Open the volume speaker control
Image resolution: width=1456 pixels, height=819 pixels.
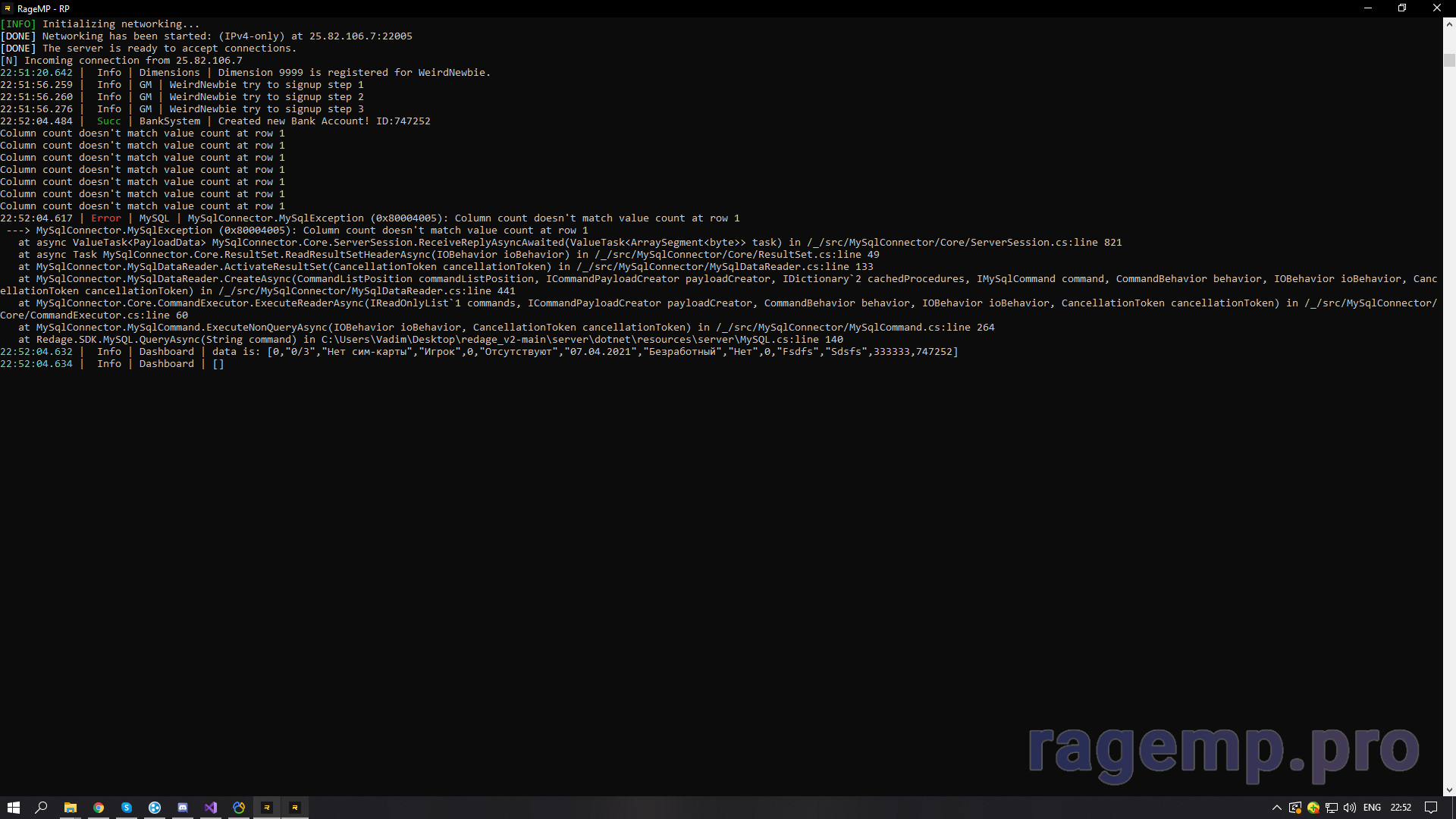pyautogui.click(x=1350, y=808)
